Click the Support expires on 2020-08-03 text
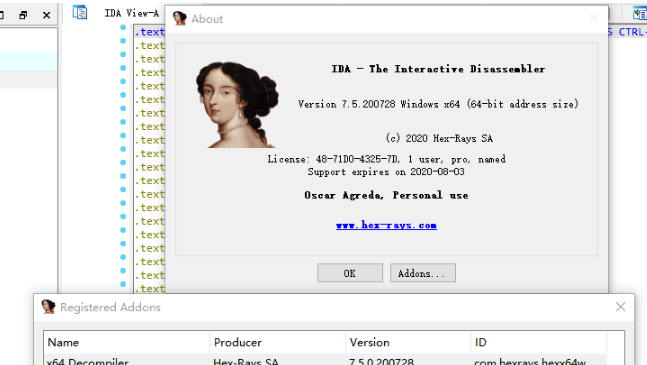Image resolution: width=647 pixels, height=365 pixels. [x=386, y=172]
